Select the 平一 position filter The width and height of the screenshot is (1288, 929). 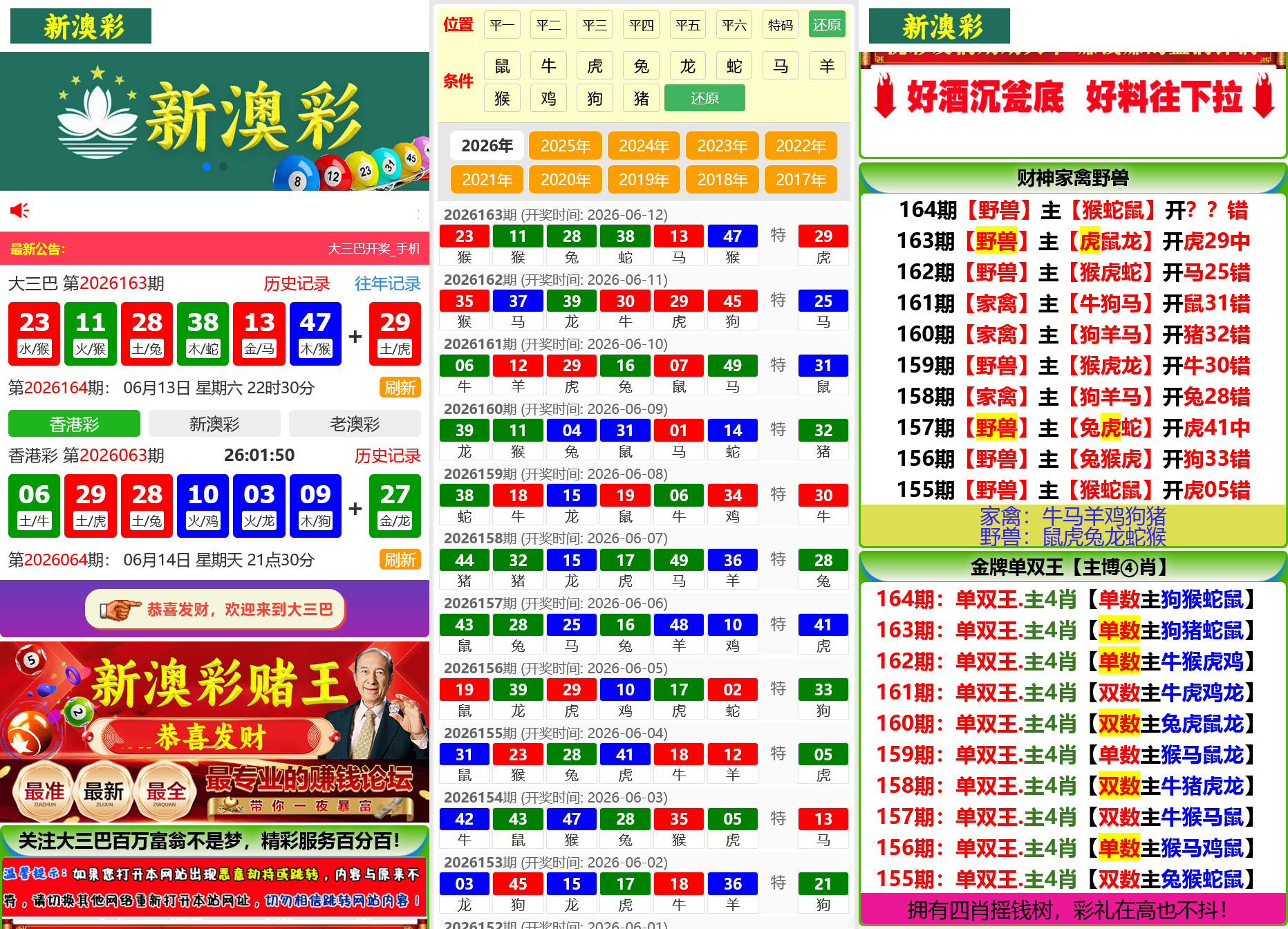pyautogui.click(x=502, y=25)
